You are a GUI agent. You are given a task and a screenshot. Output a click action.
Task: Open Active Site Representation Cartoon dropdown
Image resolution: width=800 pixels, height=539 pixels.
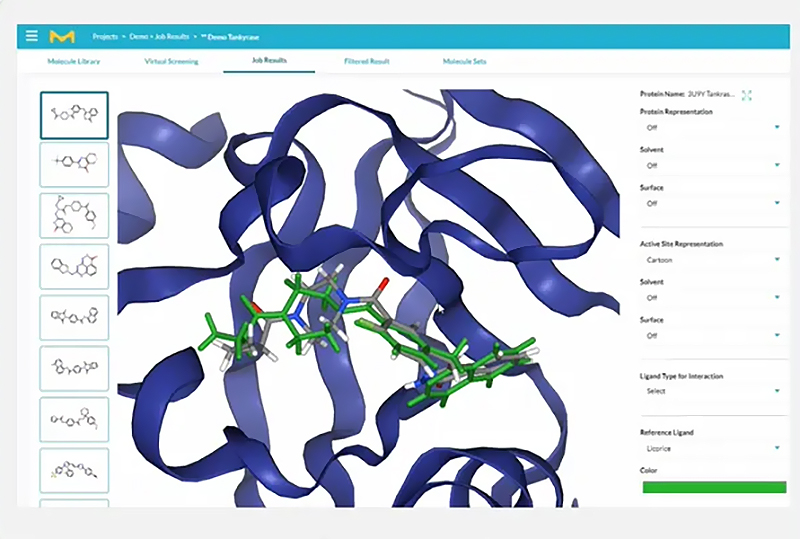pos(712,260)
